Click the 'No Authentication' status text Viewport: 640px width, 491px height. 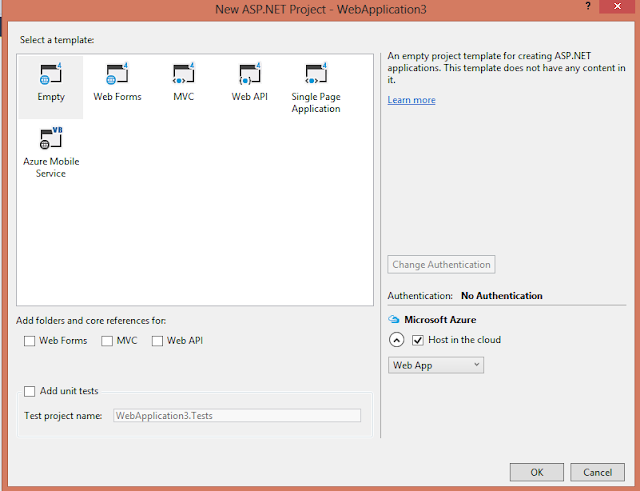502,295
